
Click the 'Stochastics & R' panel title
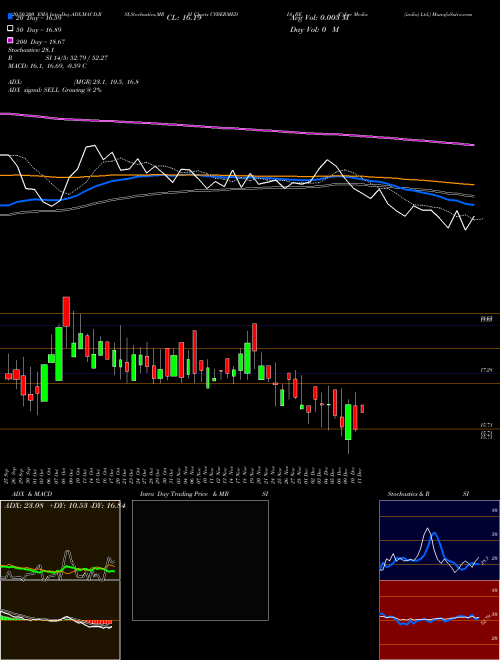point(409,494)
